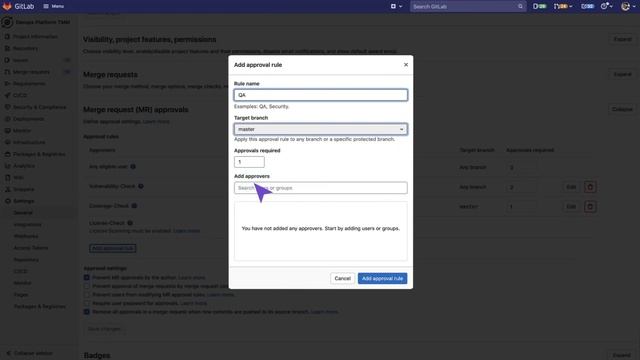
Task: Click the Deployments sidebar icon
Action: (7, 119)
